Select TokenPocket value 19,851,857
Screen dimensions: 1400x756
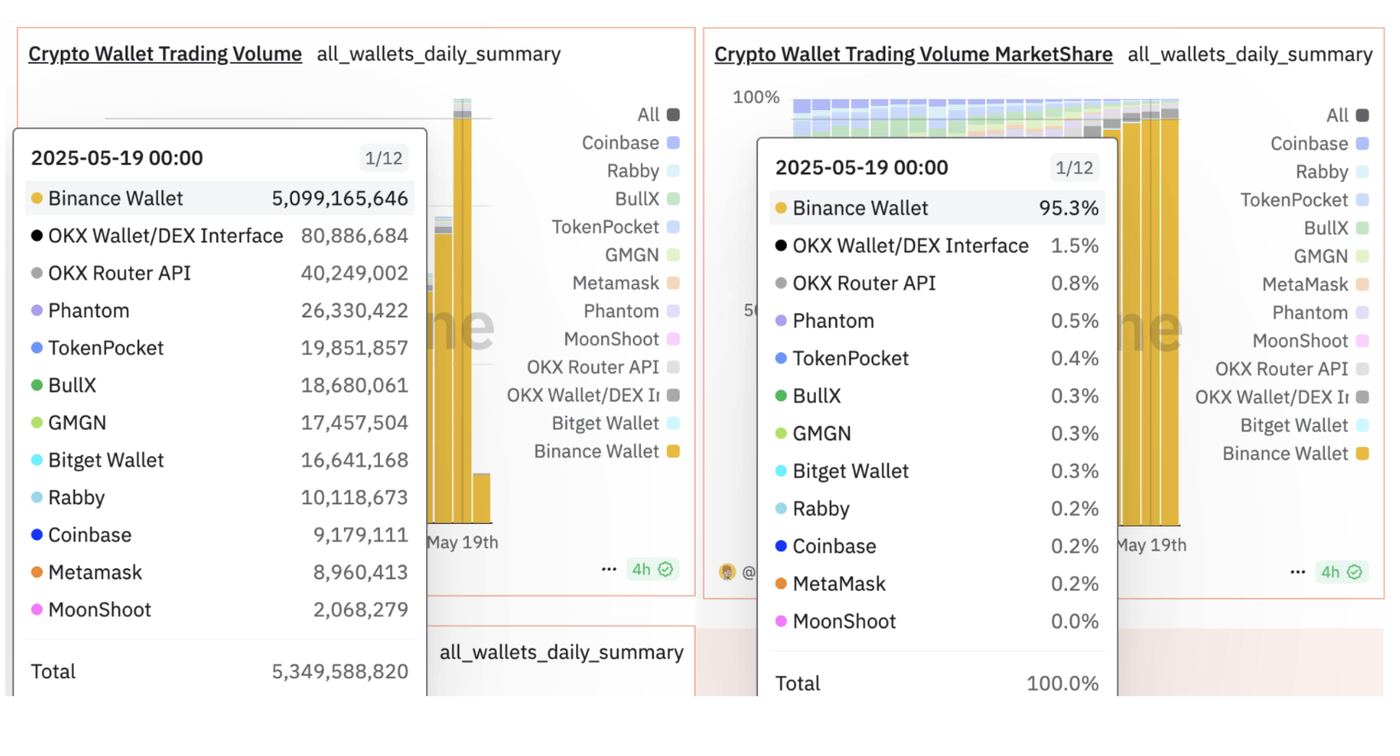[355, 348]
